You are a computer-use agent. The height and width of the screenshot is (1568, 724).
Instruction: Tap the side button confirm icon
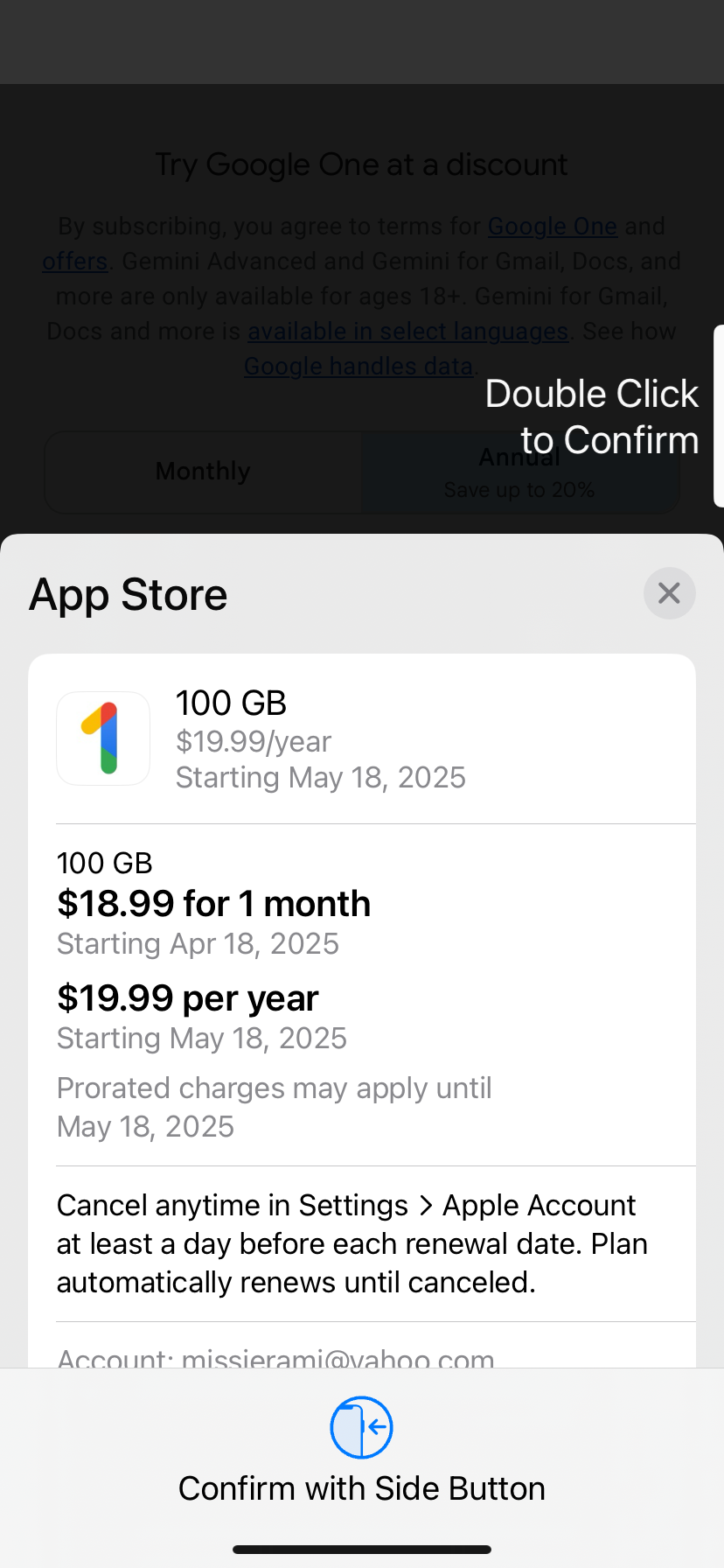361,1427
